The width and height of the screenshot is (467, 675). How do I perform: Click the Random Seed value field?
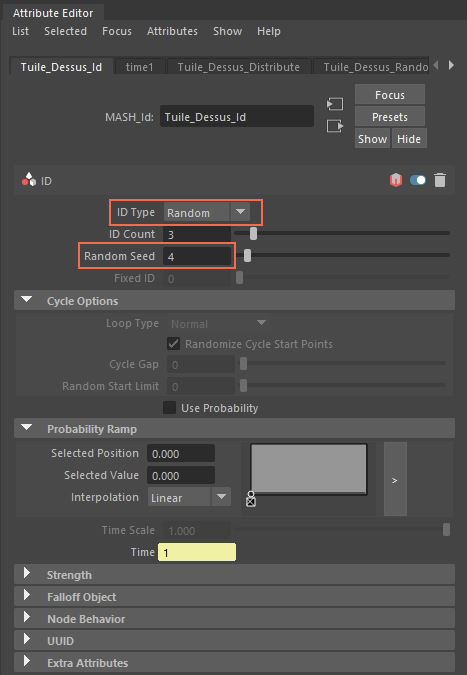[x=197, y=256]
